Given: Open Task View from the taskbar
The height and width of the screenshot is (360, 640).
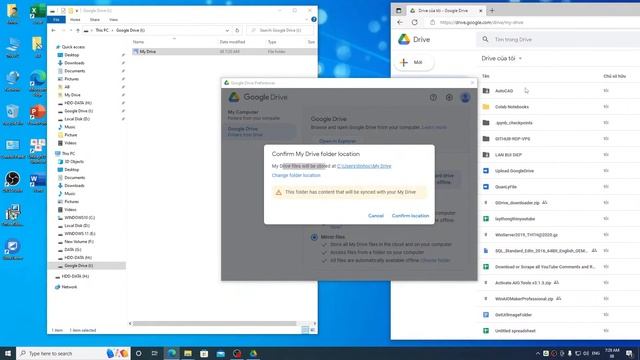Looking at the screenshot, I should click(155, 353).
